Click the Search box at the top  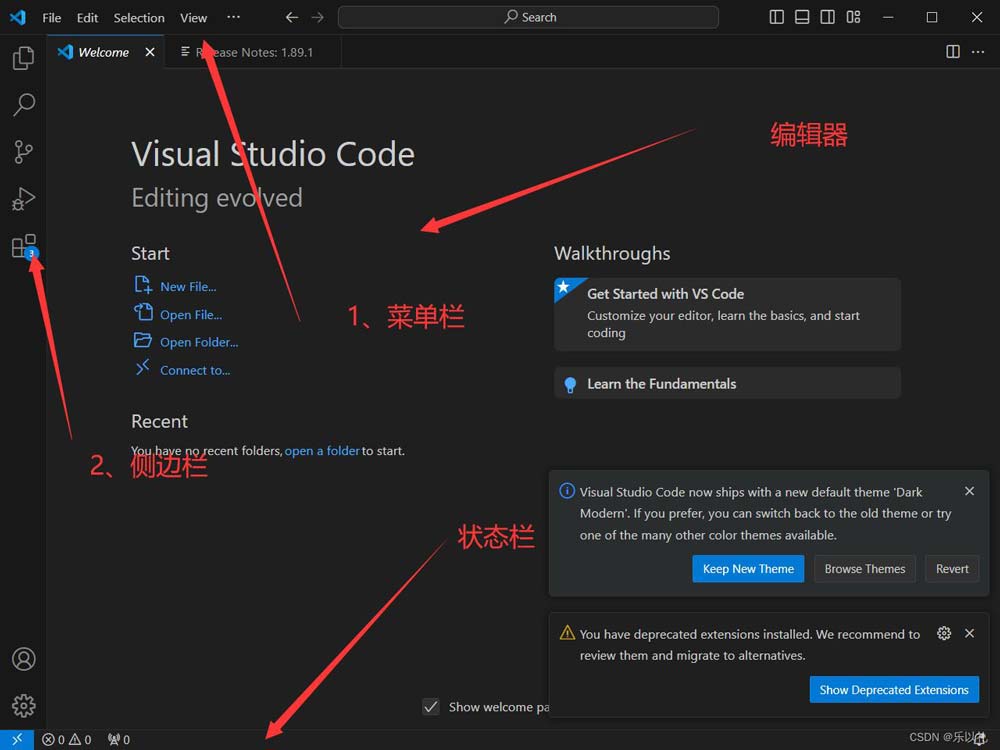point(528,17)
